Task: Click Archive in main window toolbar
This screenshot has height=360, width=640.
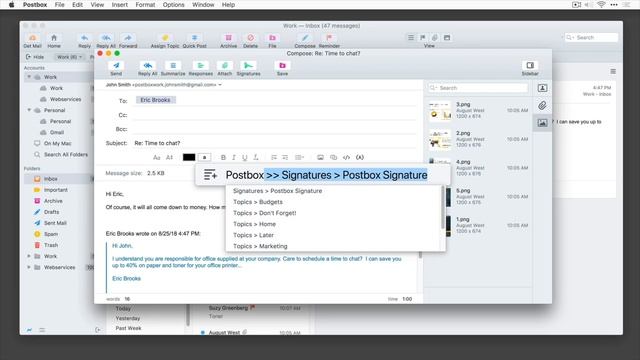Action: (229, 41)
